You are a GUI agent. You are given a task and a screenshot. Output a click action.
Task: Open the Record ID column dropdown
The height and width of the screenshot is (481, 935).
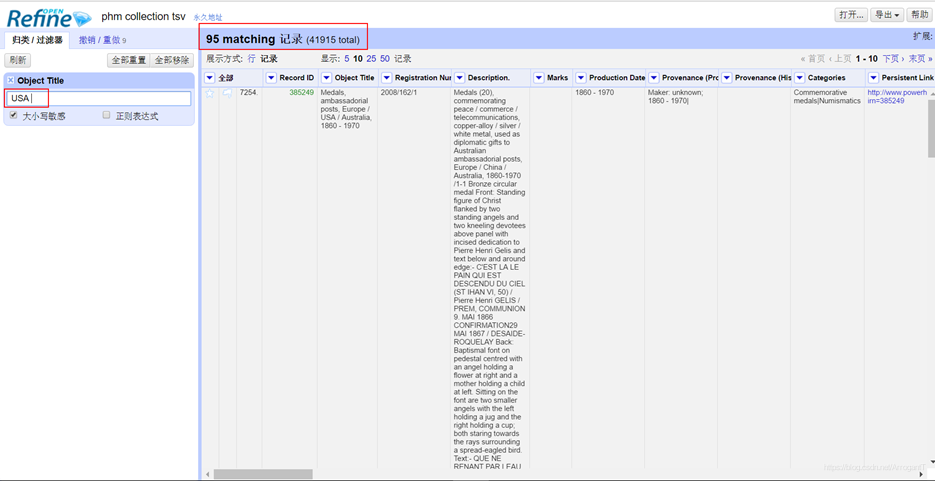(x=271, y=77)
